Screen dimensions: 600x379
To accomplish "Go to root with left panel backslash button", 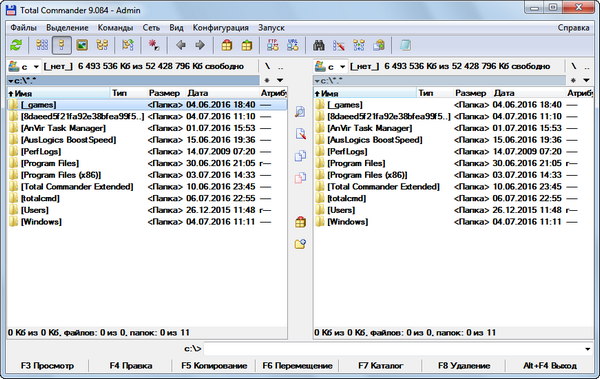I will click(x=267, y=67).
